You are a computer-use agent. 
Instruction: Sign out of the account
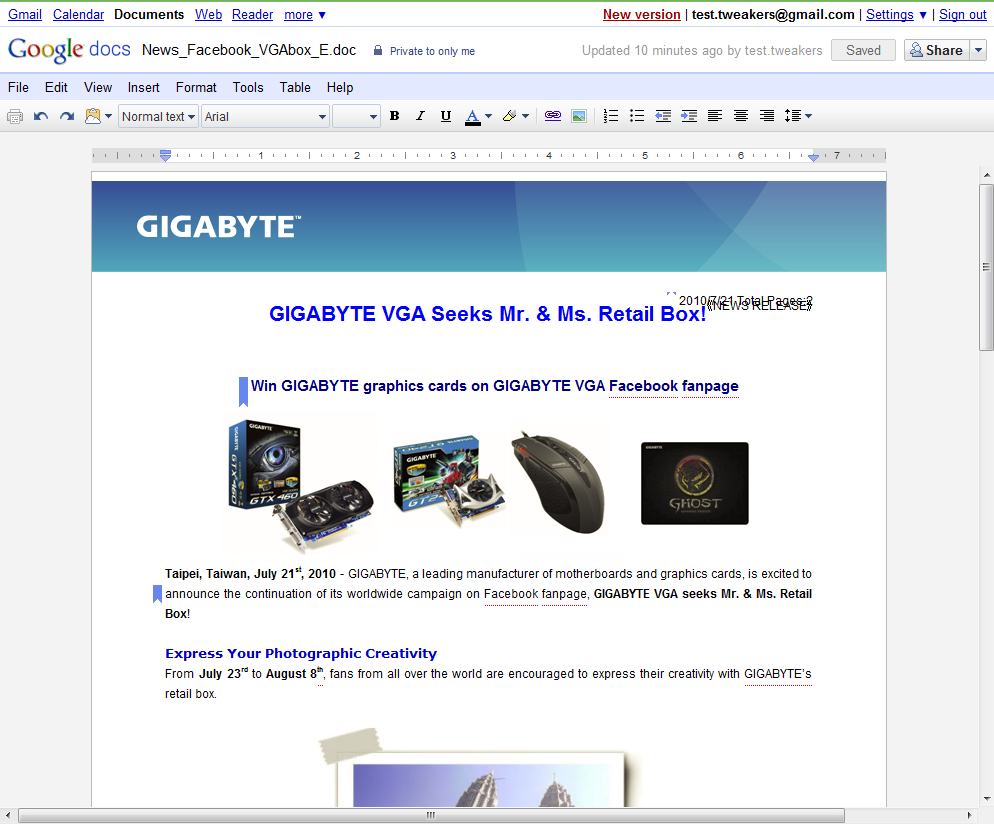point(962,15)
